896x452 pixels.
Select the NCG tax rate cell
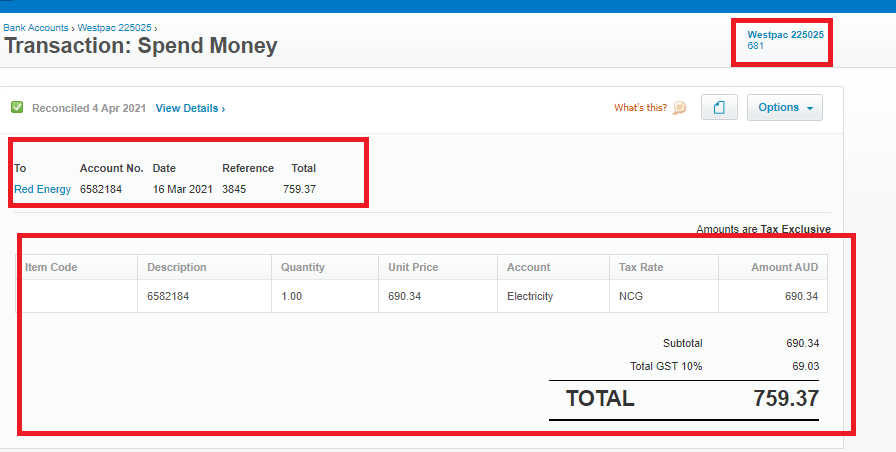pos(663,296)
